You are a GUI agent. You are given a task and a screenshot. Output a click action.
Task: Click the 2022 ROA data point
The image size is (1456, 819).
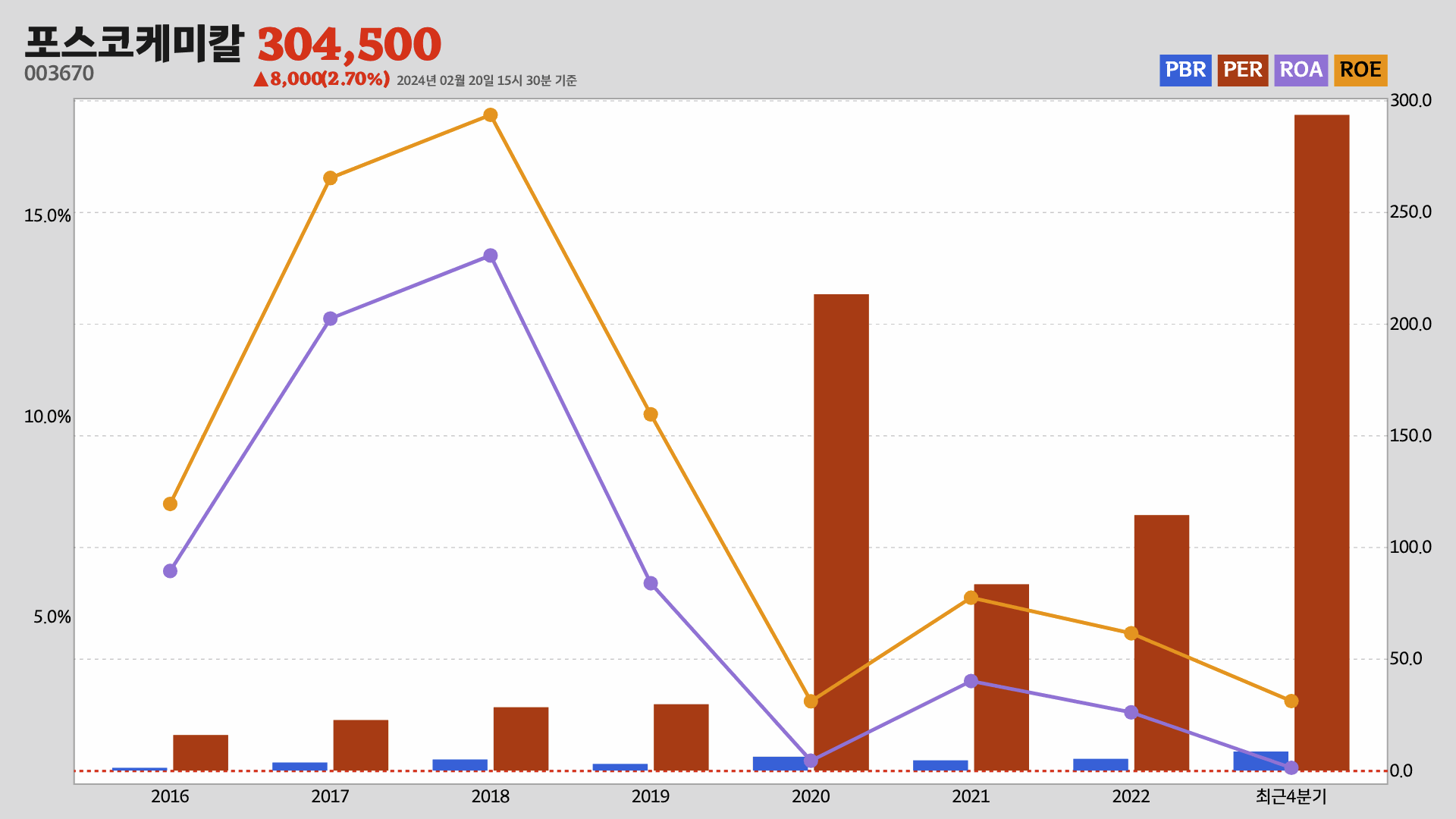(1131, 713)
